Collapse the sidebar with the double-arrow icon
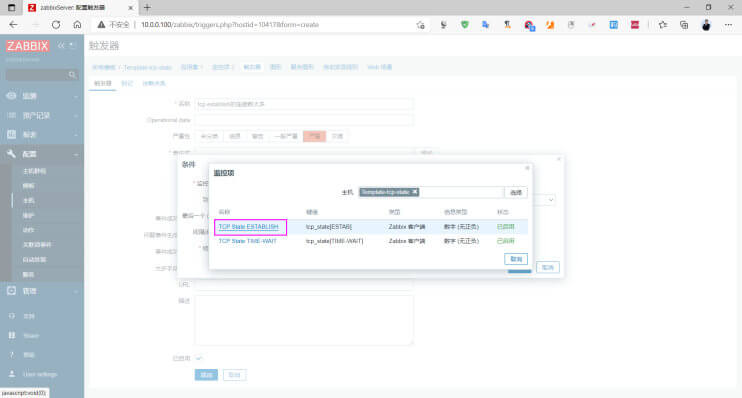 pyautogui.click(x=61, y=45)
